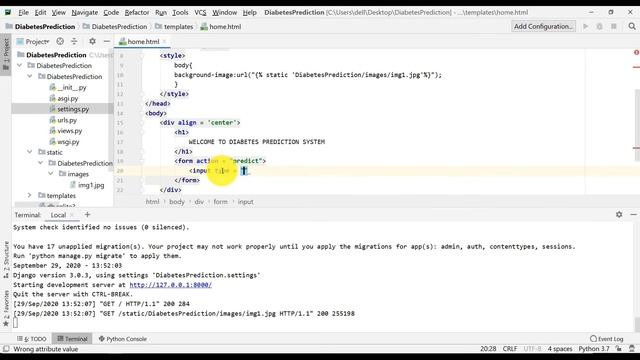Open the Python Console tool window
The image size is (640, 360).
pos(122,339)
